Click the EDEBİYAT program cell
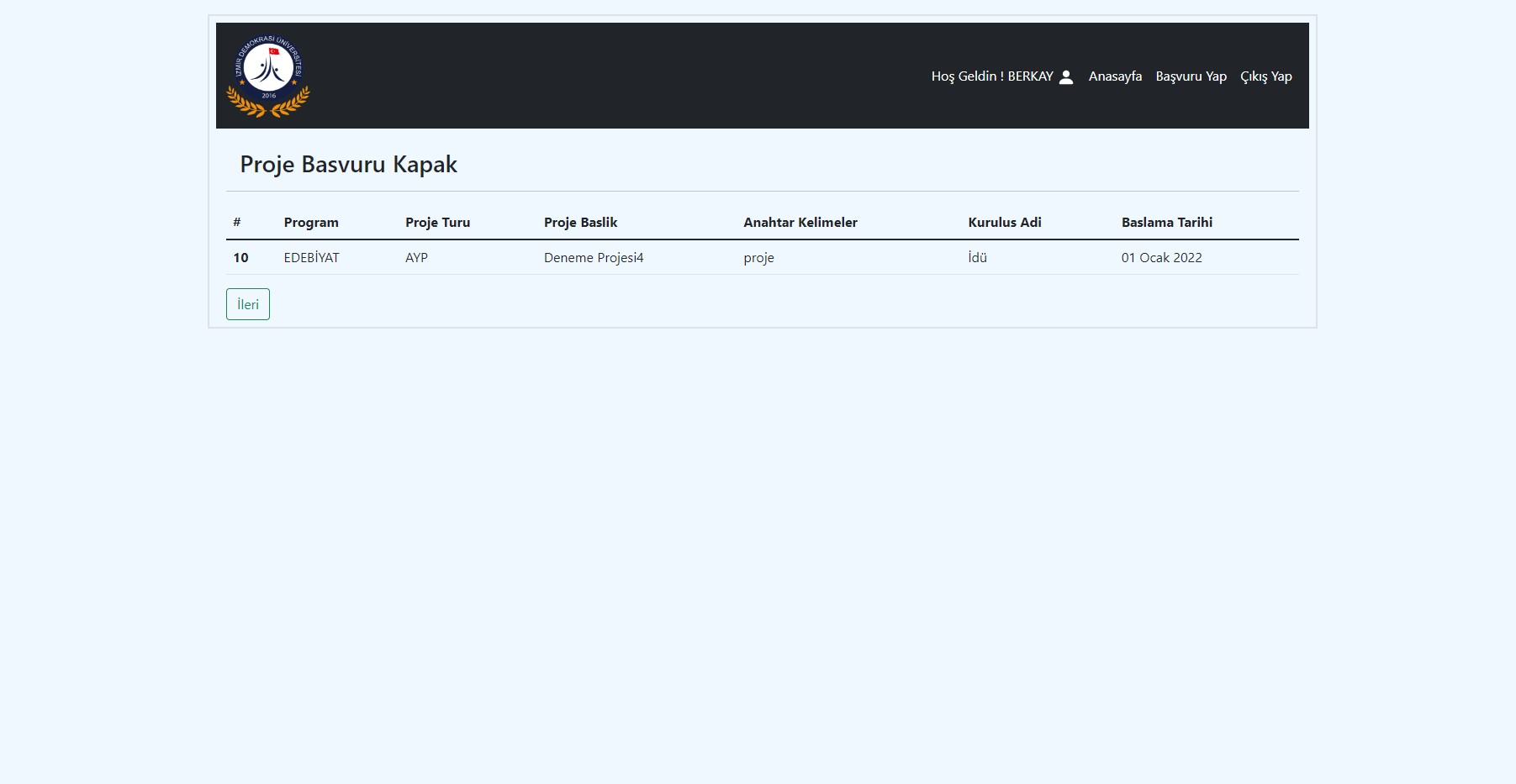This screenshot has height=784, width=1516. pyautogui.click(x=312, y=257)
